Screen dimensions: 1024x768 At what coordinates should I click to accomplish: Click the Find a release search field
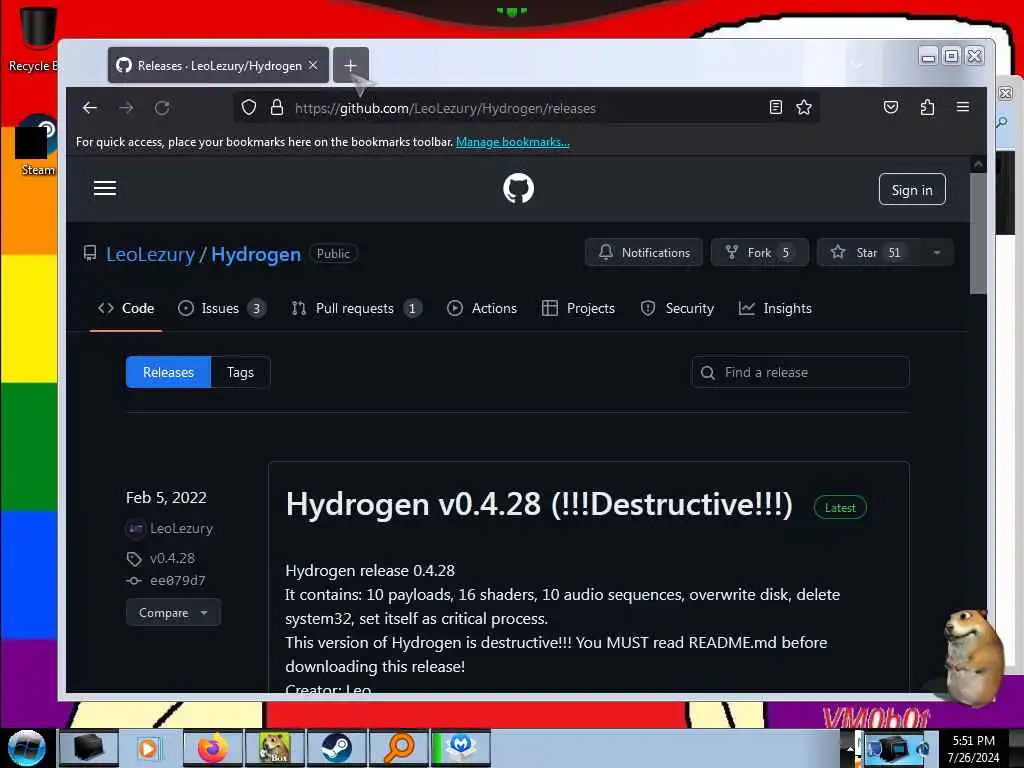(x=800, y=372)
